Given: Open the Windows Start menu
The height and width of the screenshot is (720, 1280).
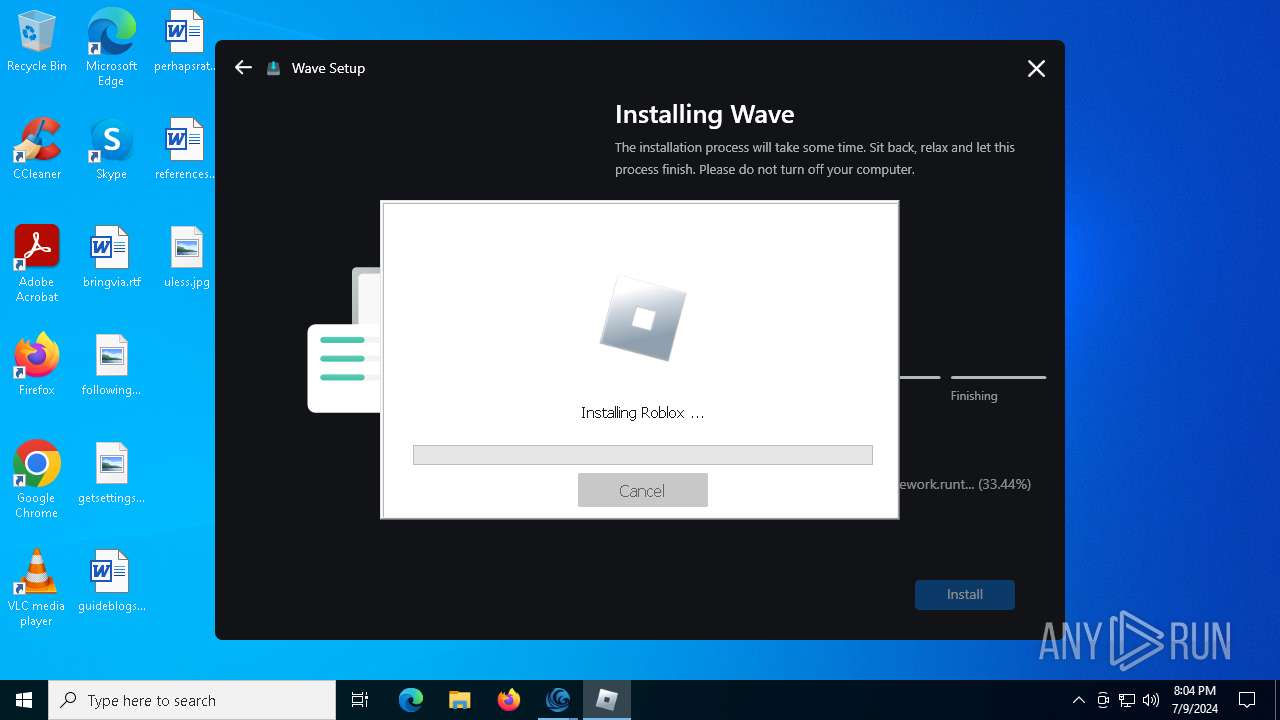Looking at the screenshot, I should click(x=24, y=700).
